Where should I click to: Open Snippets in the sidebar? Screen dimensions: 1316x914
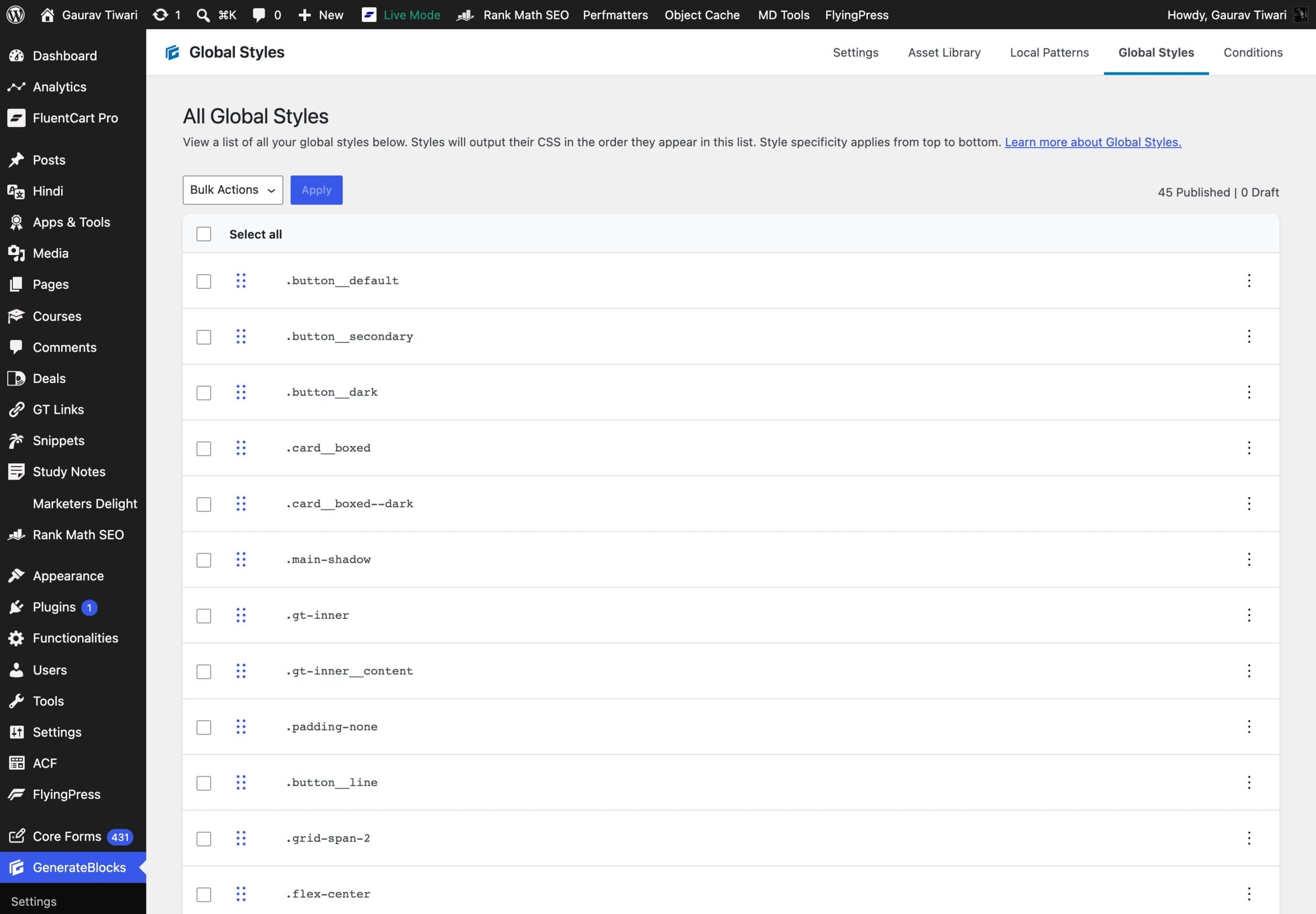(x=72, y=441)
